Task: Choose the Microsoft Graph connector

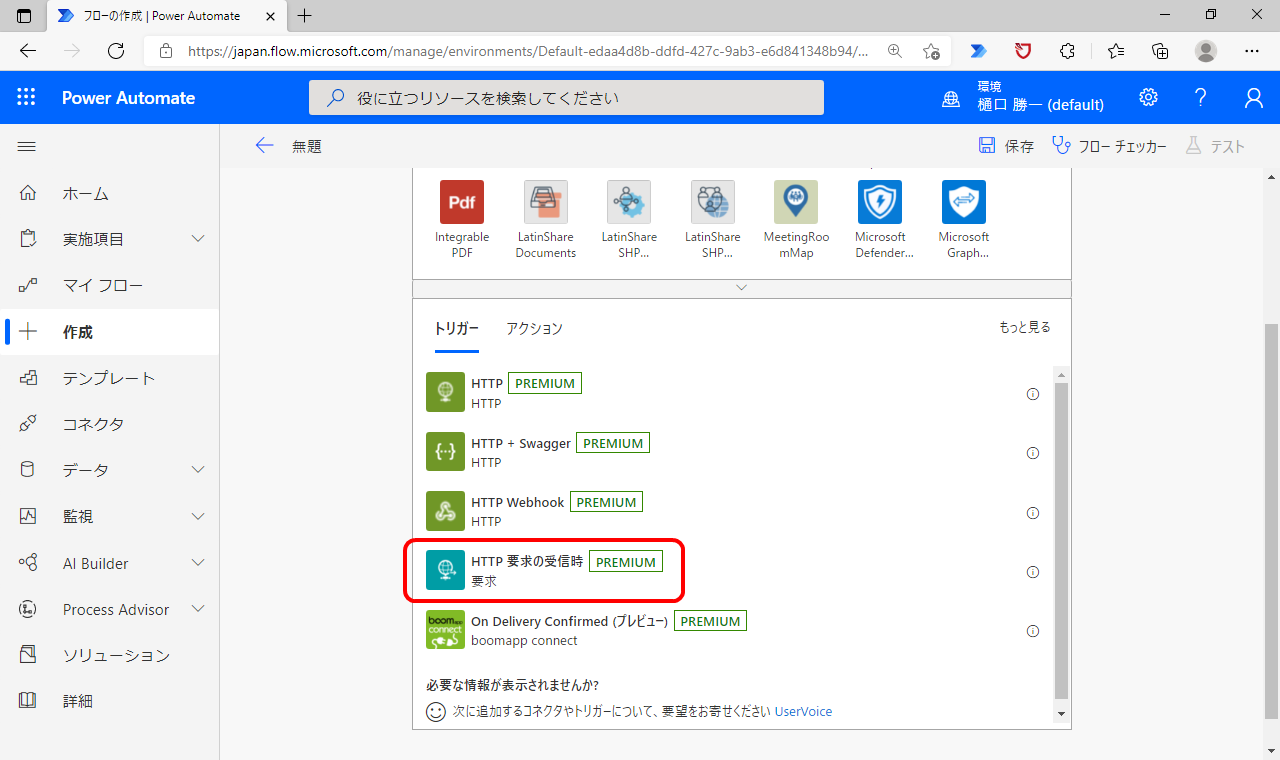Action: (964, 220)
